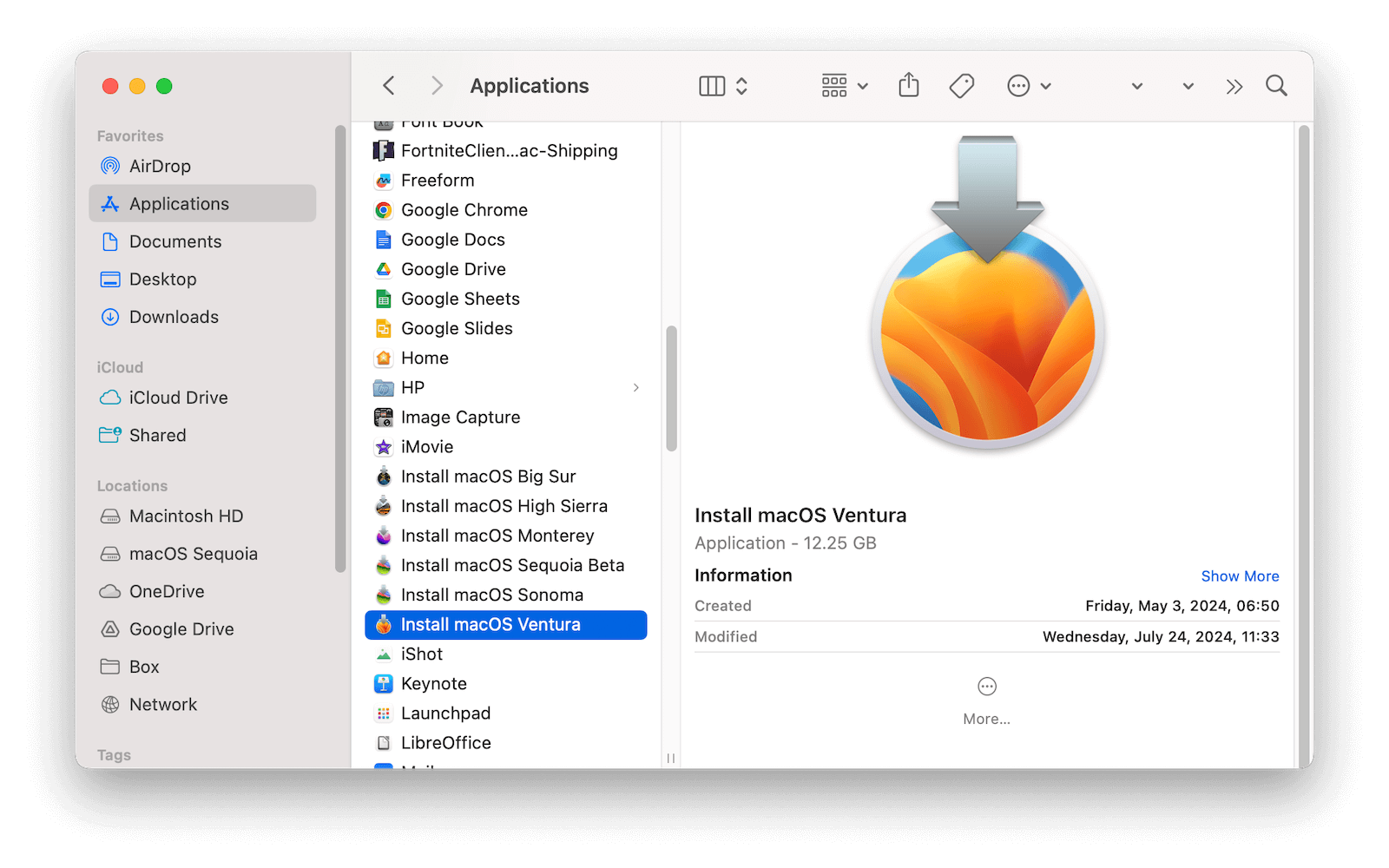
Task: Open Downloads in the sidebar
Action: [202, 317]
